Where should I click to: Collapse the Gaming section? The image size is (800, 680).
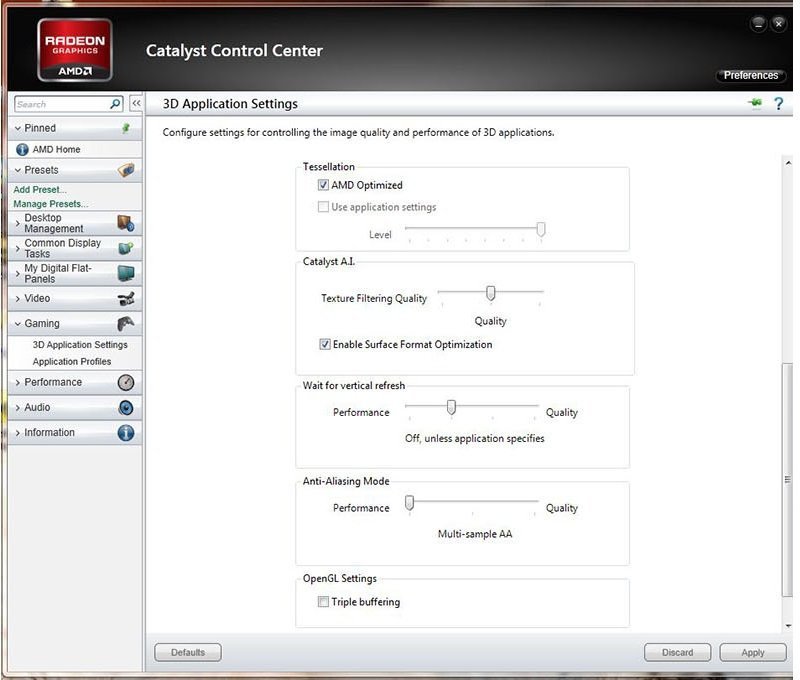[18, 323]
